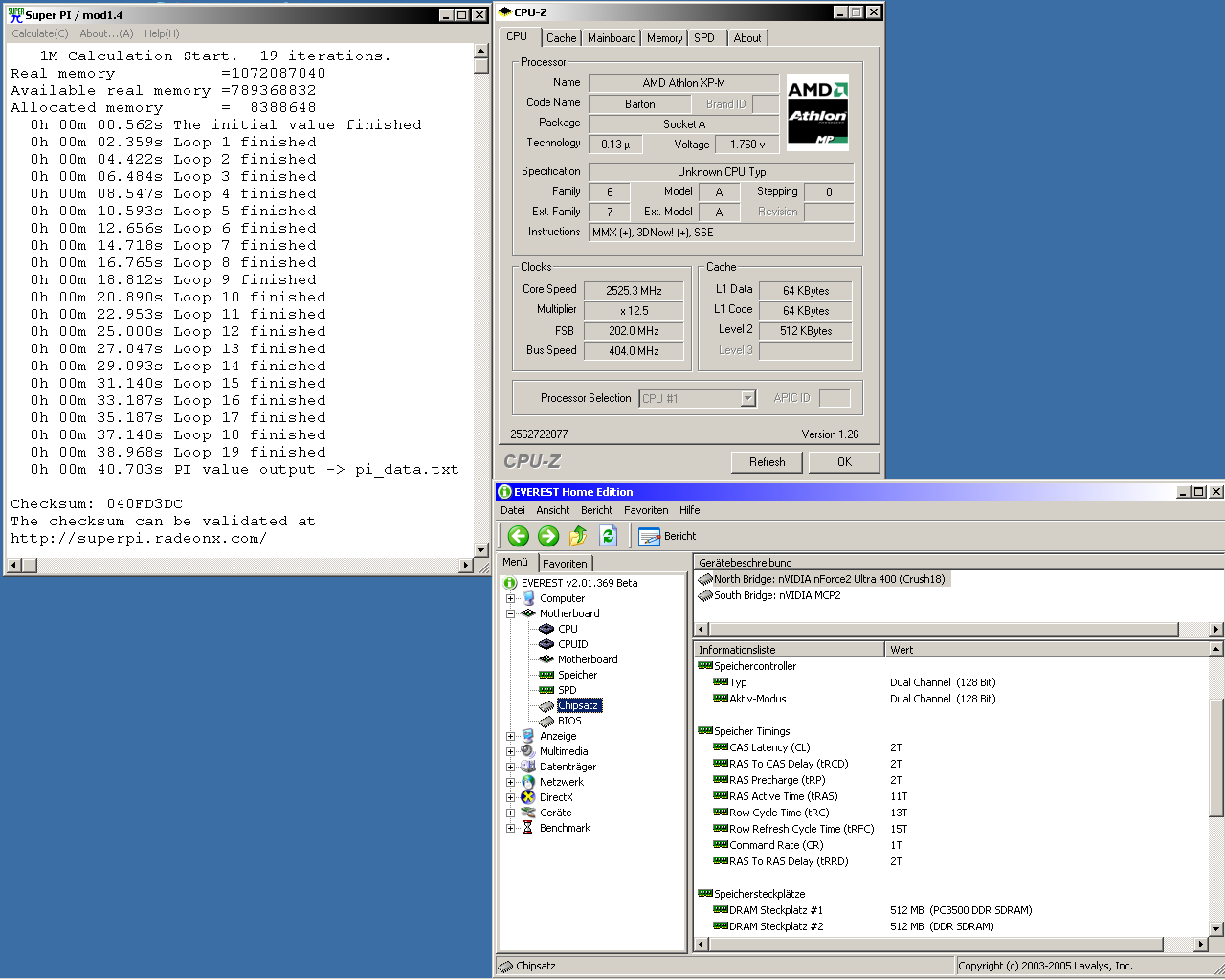The width and height of the screenshot is (1225, 980).
Task: Open Calculate(C) menu in Super PI
Action: pyautogui.click(x=39, y=33)
